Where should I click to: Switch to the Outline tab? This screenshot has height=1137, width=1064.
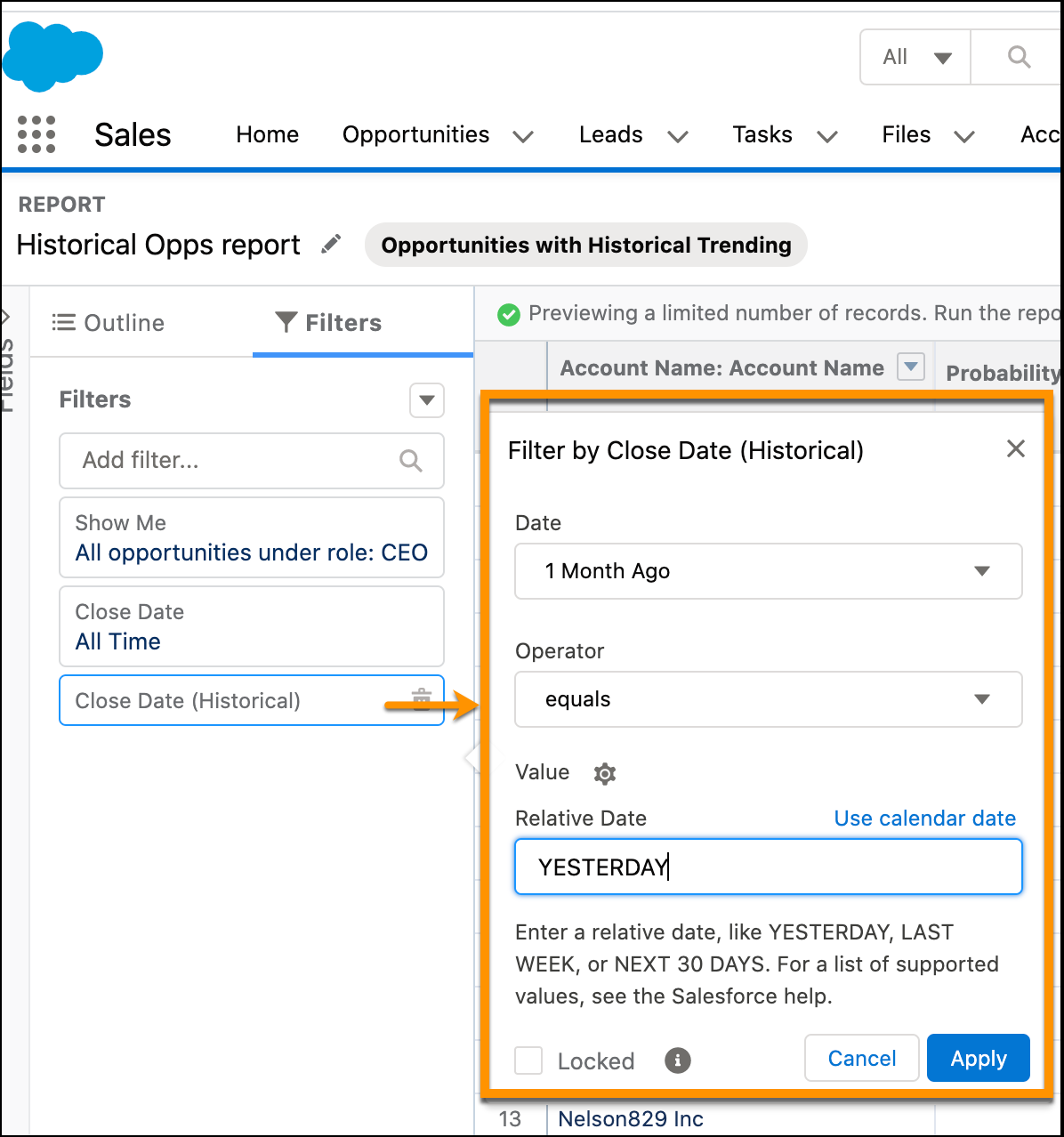[109, 323]
